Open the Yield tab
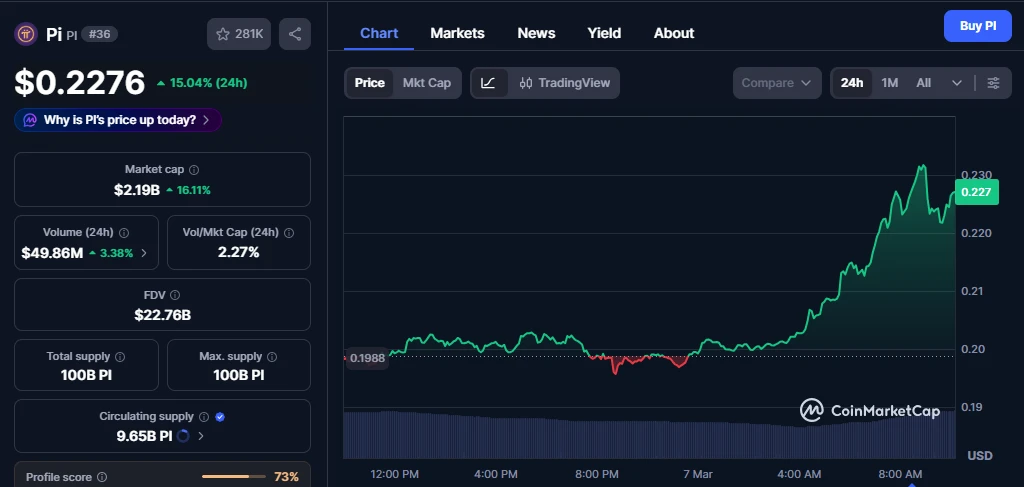The width and height of the screenshot is (1024, 487). click(604, 33)
